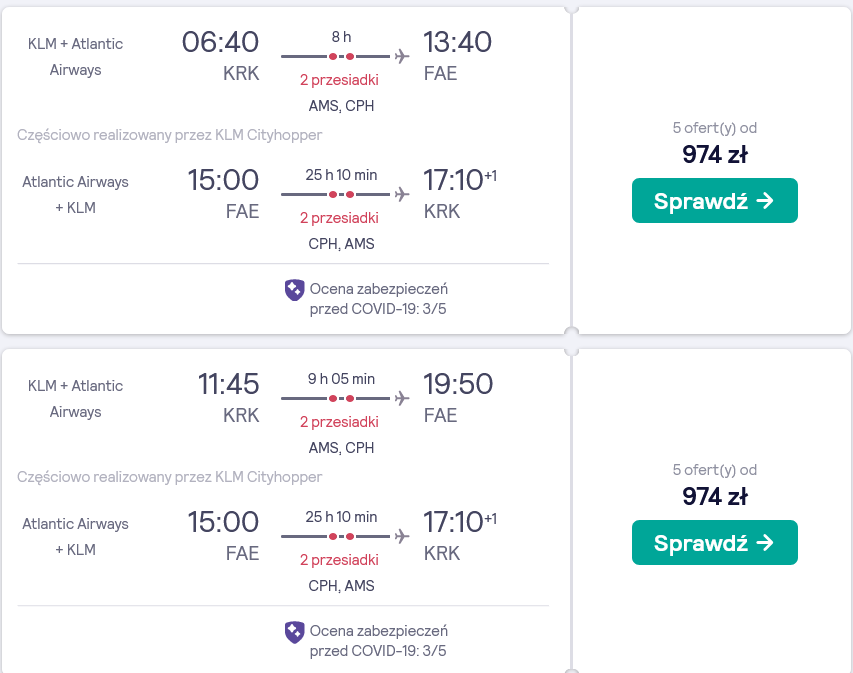Click the 19:50 FAE arrival time
The image size is (853, 673).
coord(458,384)
